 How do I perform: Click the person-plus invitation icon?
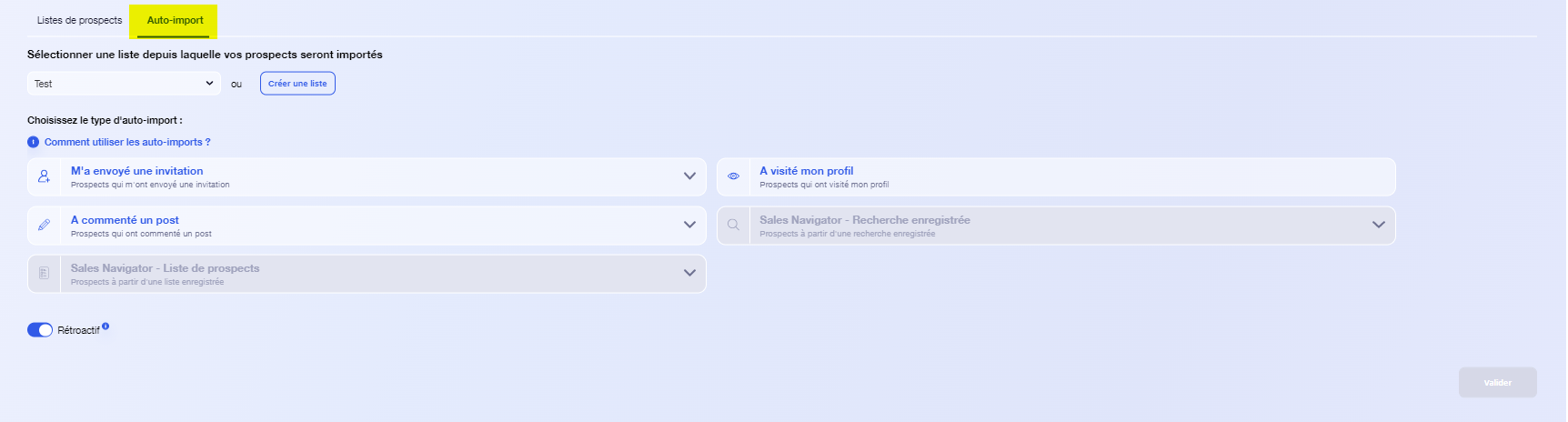[x=44, y=176]
